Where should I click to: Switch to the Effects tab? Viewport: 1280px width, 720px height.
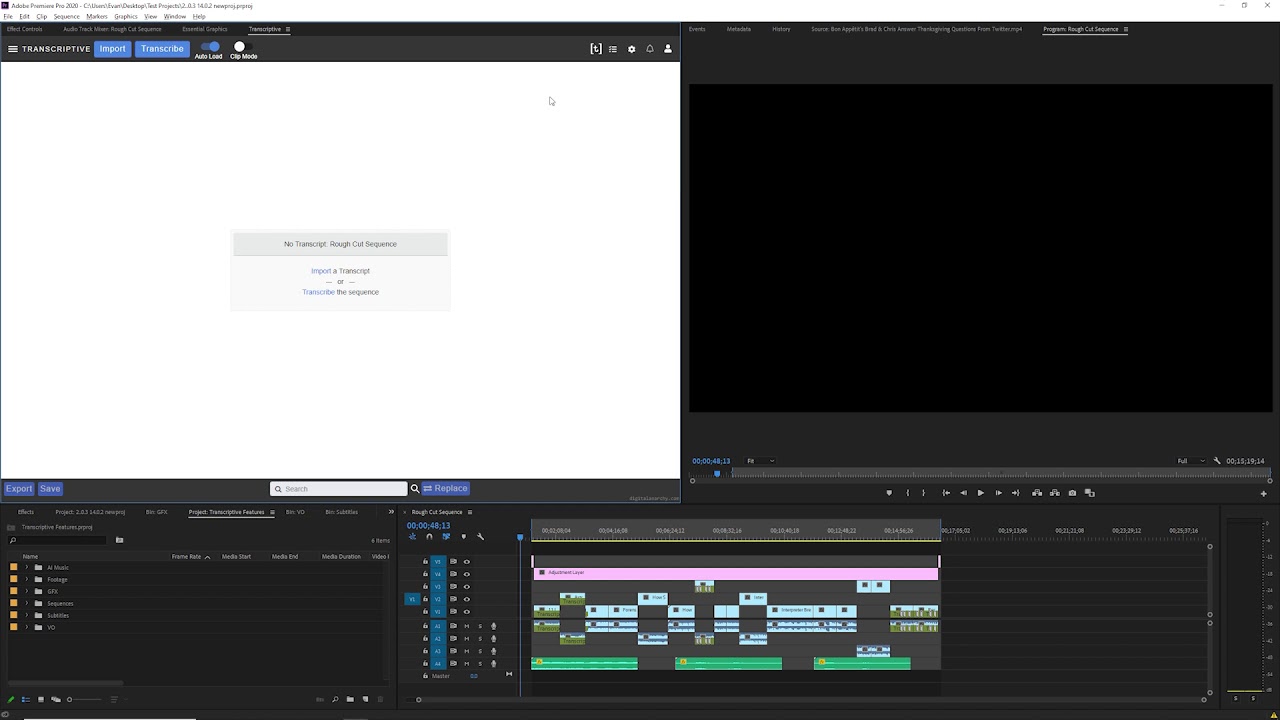(26, 512)
